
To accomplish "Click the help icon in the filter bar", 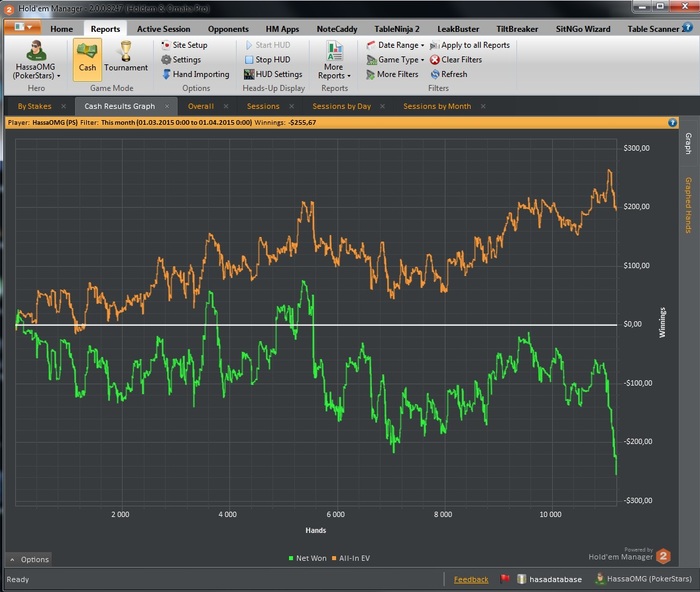I will pos(673,122).
